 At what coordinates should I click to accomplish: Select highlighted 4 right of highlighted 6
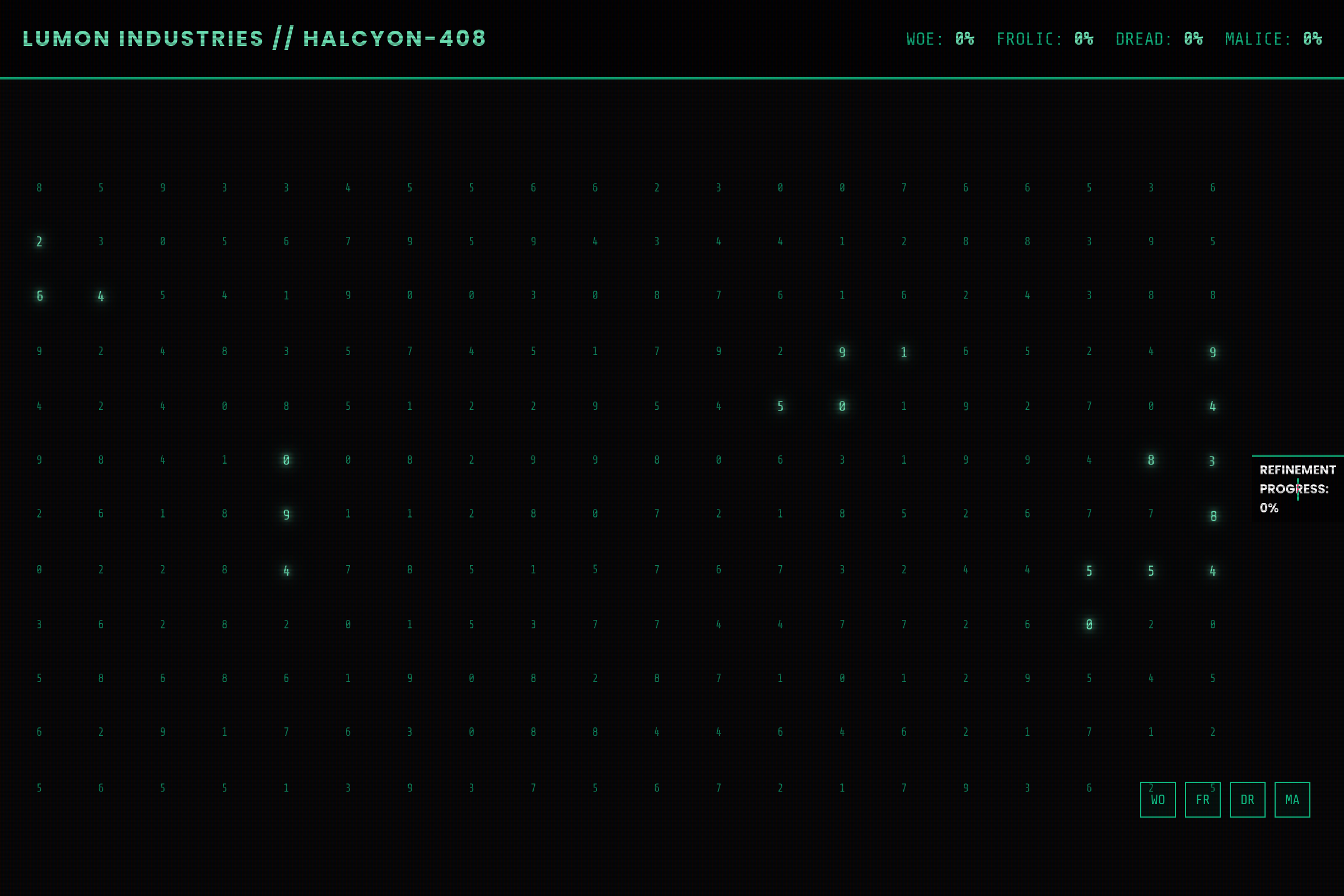click(x=101, y=297)
